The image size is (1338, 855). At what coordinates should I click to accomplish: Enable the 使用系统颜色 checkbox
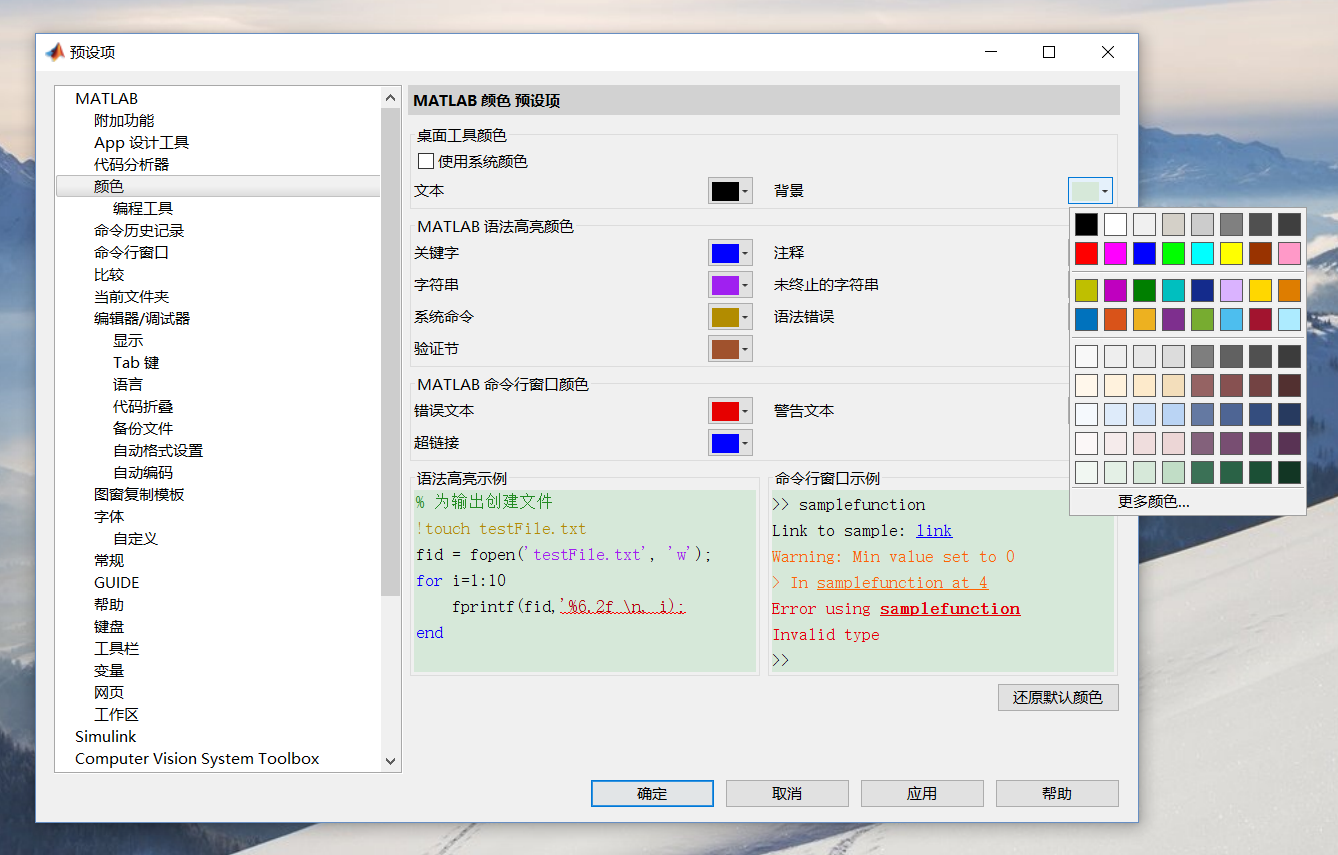426,161
